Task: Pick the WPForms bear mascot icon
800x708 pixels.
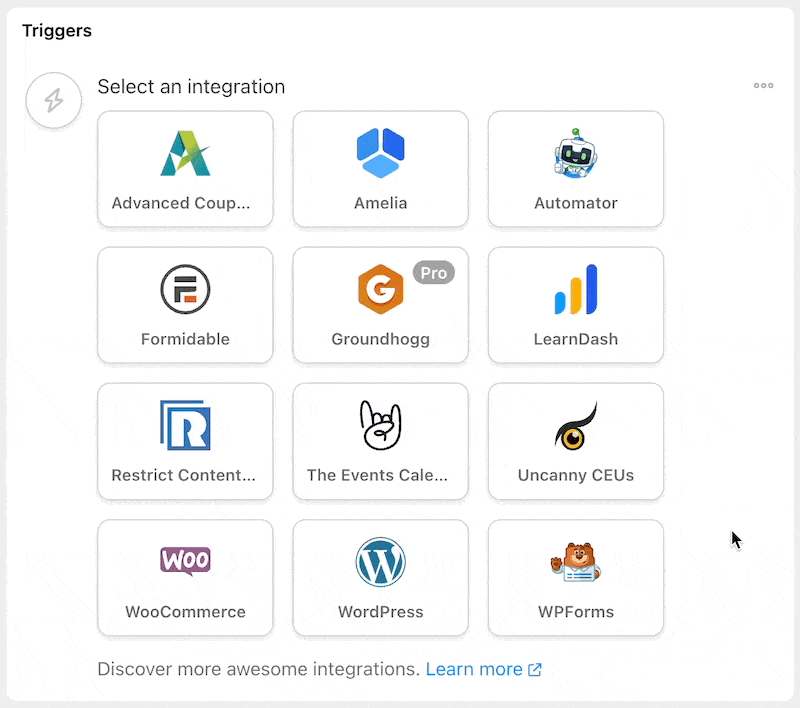Action: click(x=576, y=562)
